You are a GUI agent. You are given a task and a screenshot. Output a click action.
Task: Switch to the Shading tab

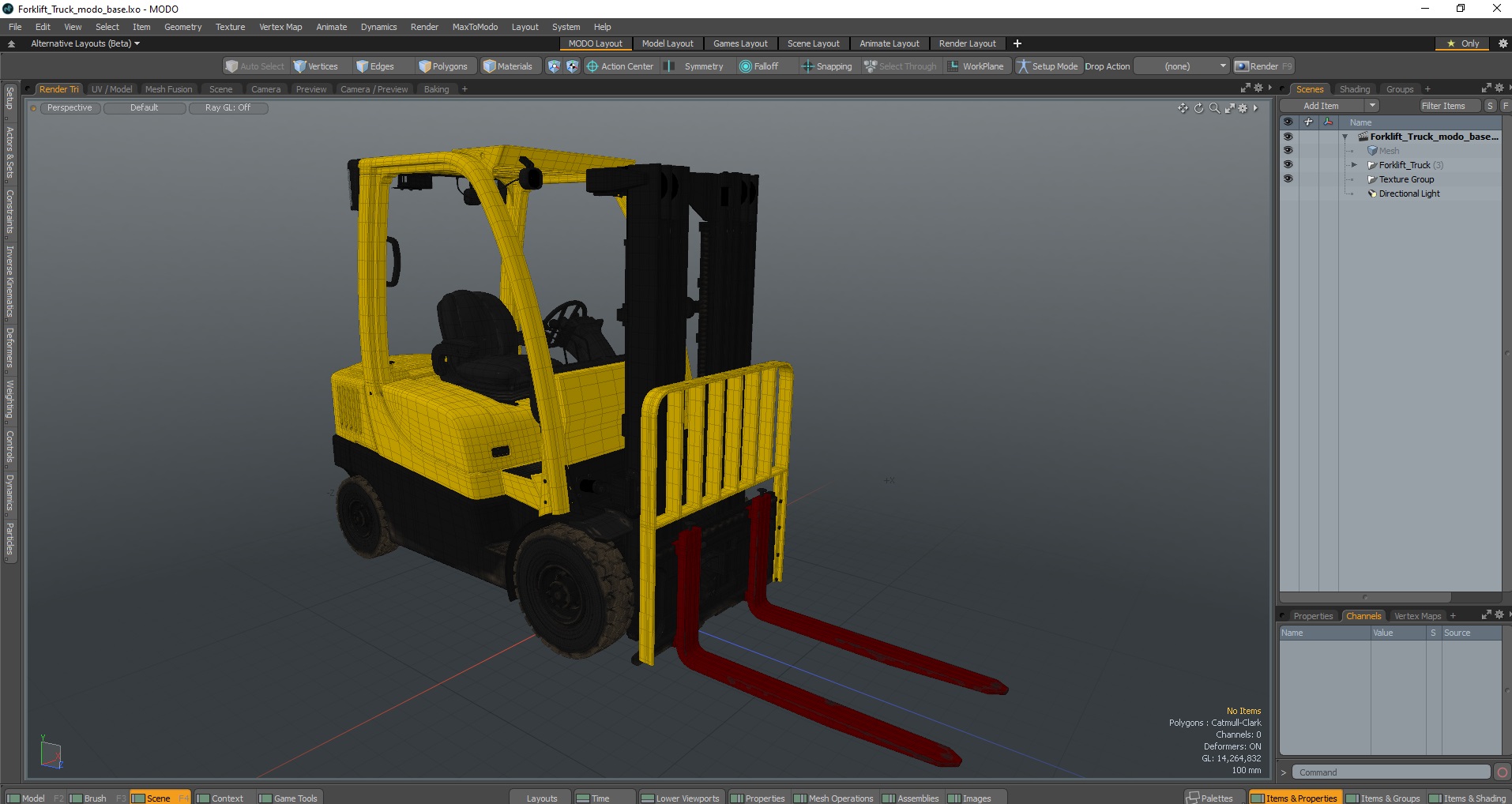pos(1355,89)
